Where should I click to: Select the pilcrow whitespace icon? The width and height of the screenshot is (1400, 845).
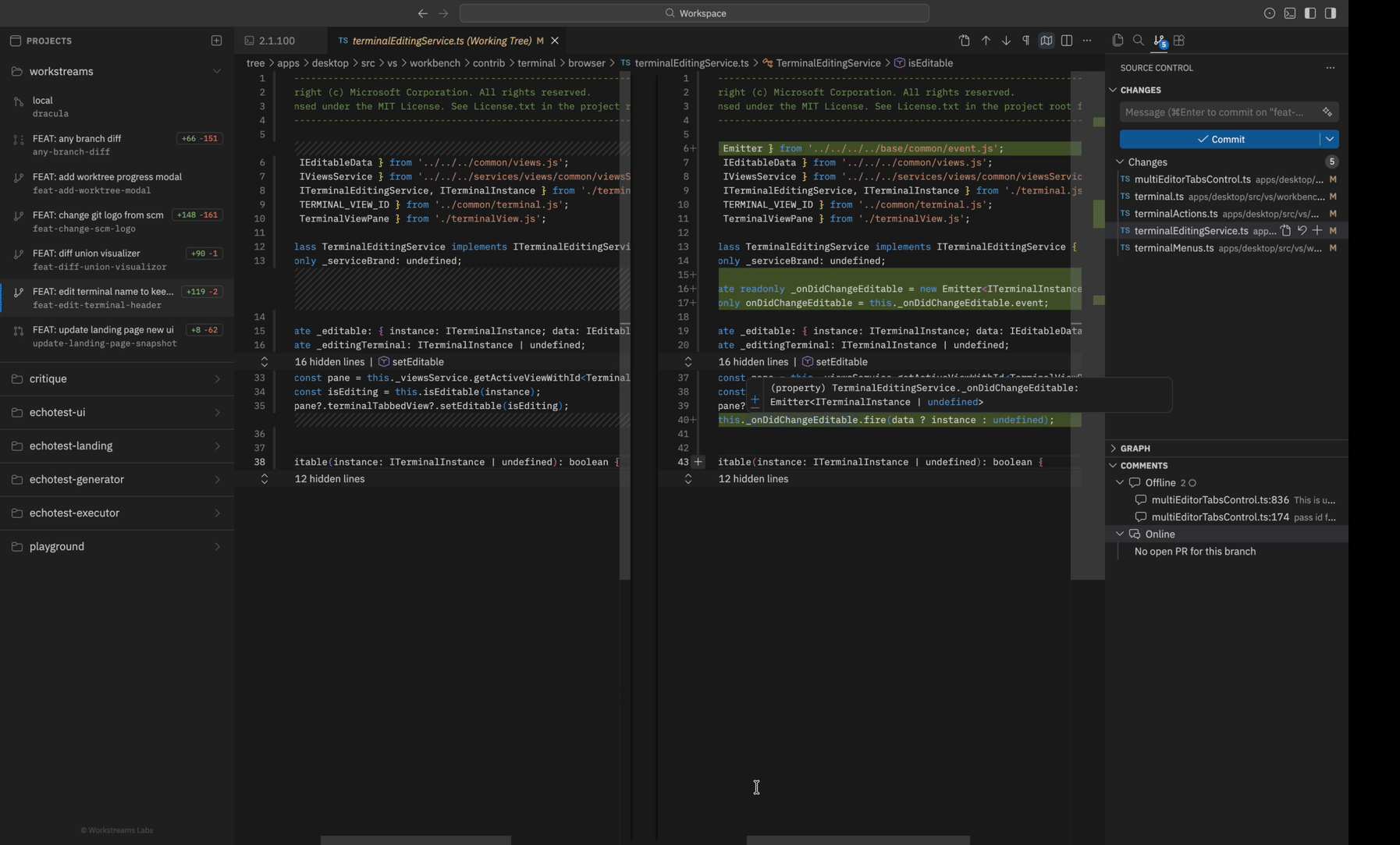tap(1025, 41)
